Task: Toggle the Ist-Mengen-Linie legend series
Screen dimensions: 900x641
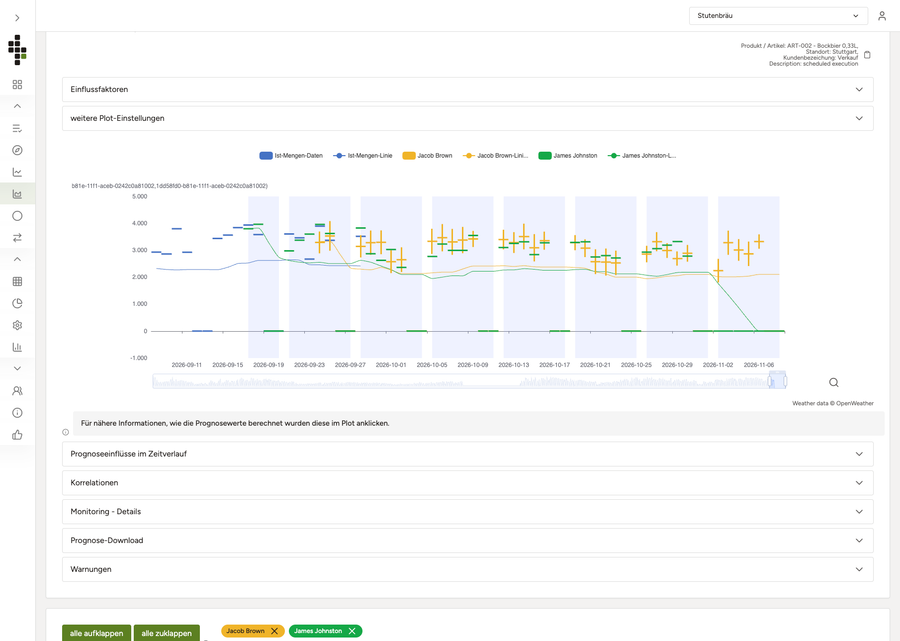Action: click(x=363, y=156)
